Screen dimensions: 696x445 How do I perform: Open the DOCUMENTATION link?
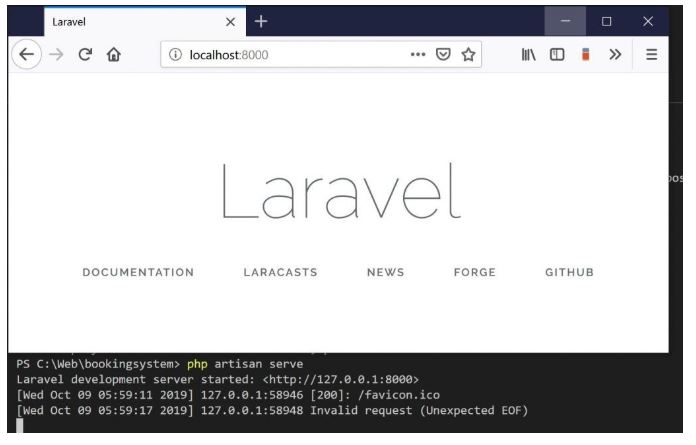point(138,272)
